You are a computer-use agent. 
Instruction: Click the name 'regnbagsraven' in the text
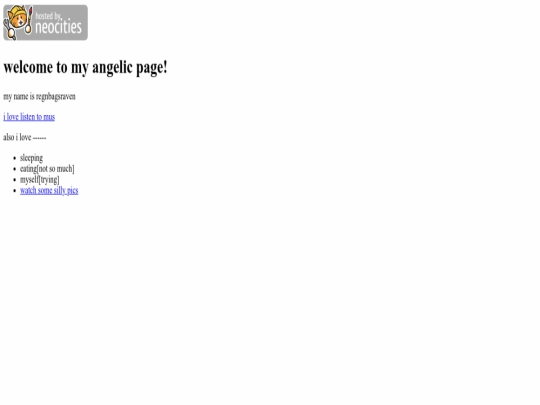coord(56,96)
